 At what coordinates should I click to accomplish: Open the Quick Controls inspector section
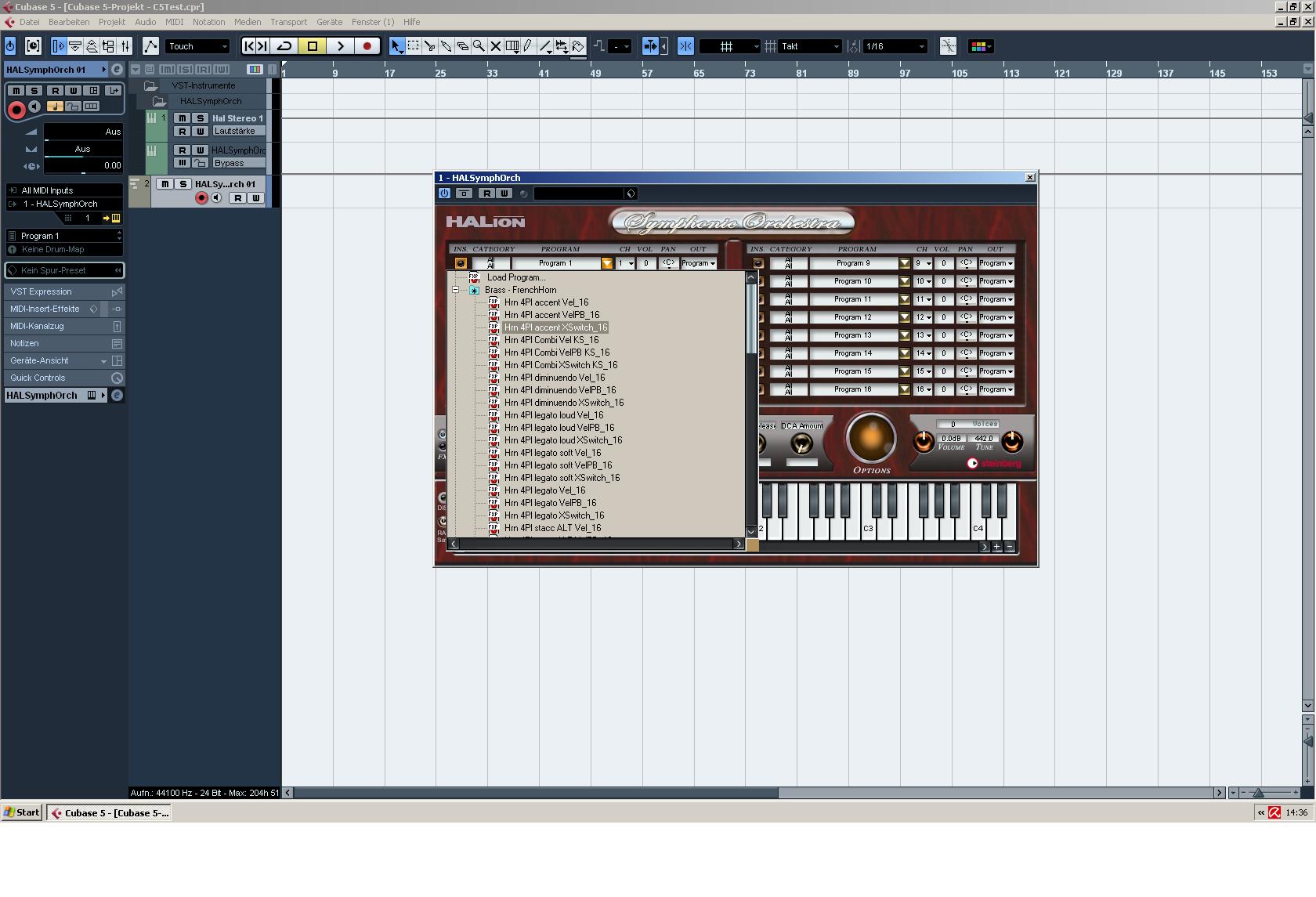coord(65,378)
